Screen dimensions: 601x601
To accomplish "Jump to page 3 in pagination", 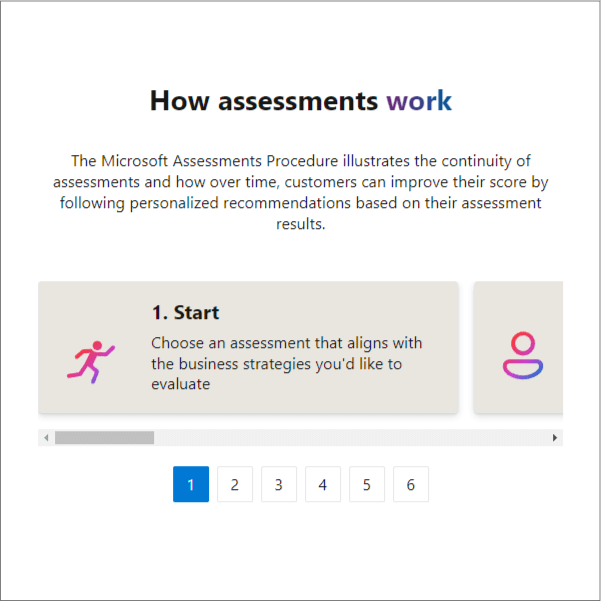I will click(x=279, y=485).
